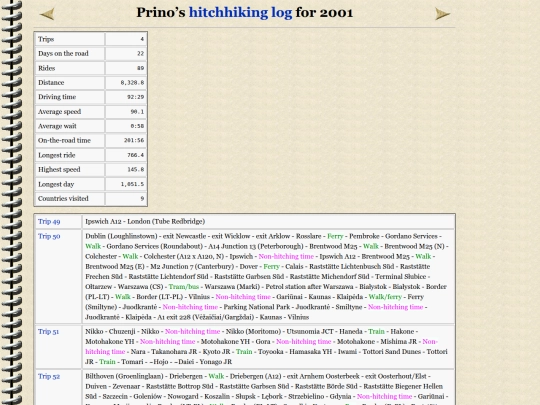Select the 'Highest speed' label

pyautogui.click(x=59, y=170)
